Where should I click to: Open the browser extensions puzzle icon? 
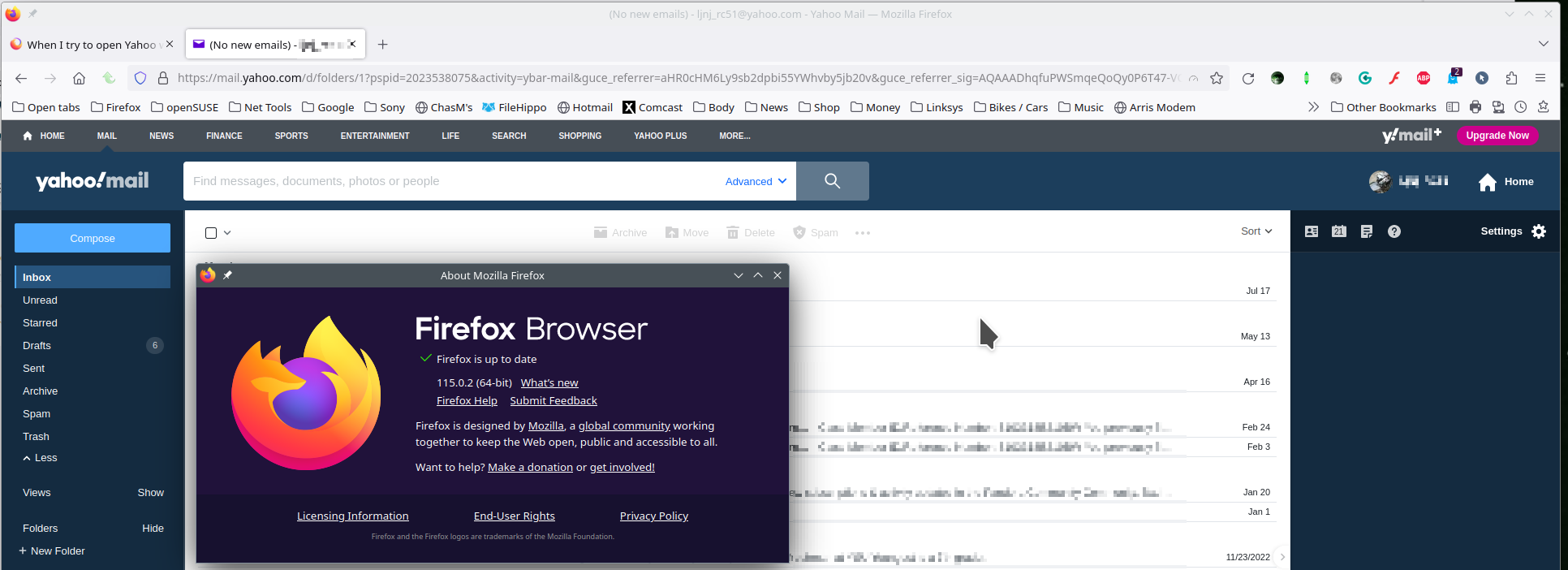click(x=1511, y=78)
